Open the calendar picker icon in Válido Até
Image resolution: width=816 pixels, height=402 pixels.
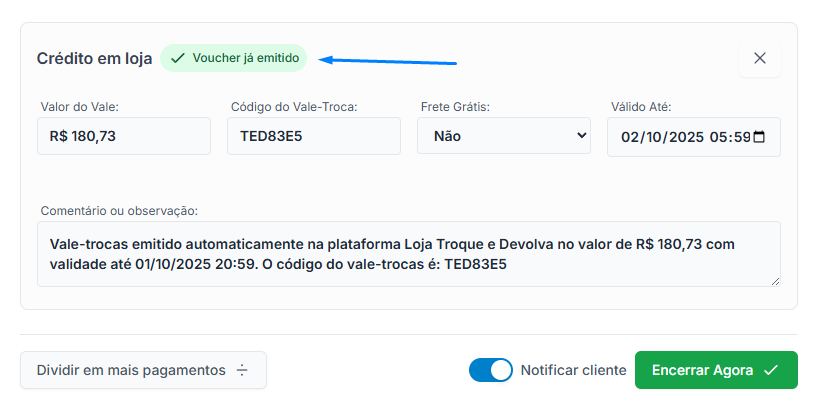click(x=759, y=137)
